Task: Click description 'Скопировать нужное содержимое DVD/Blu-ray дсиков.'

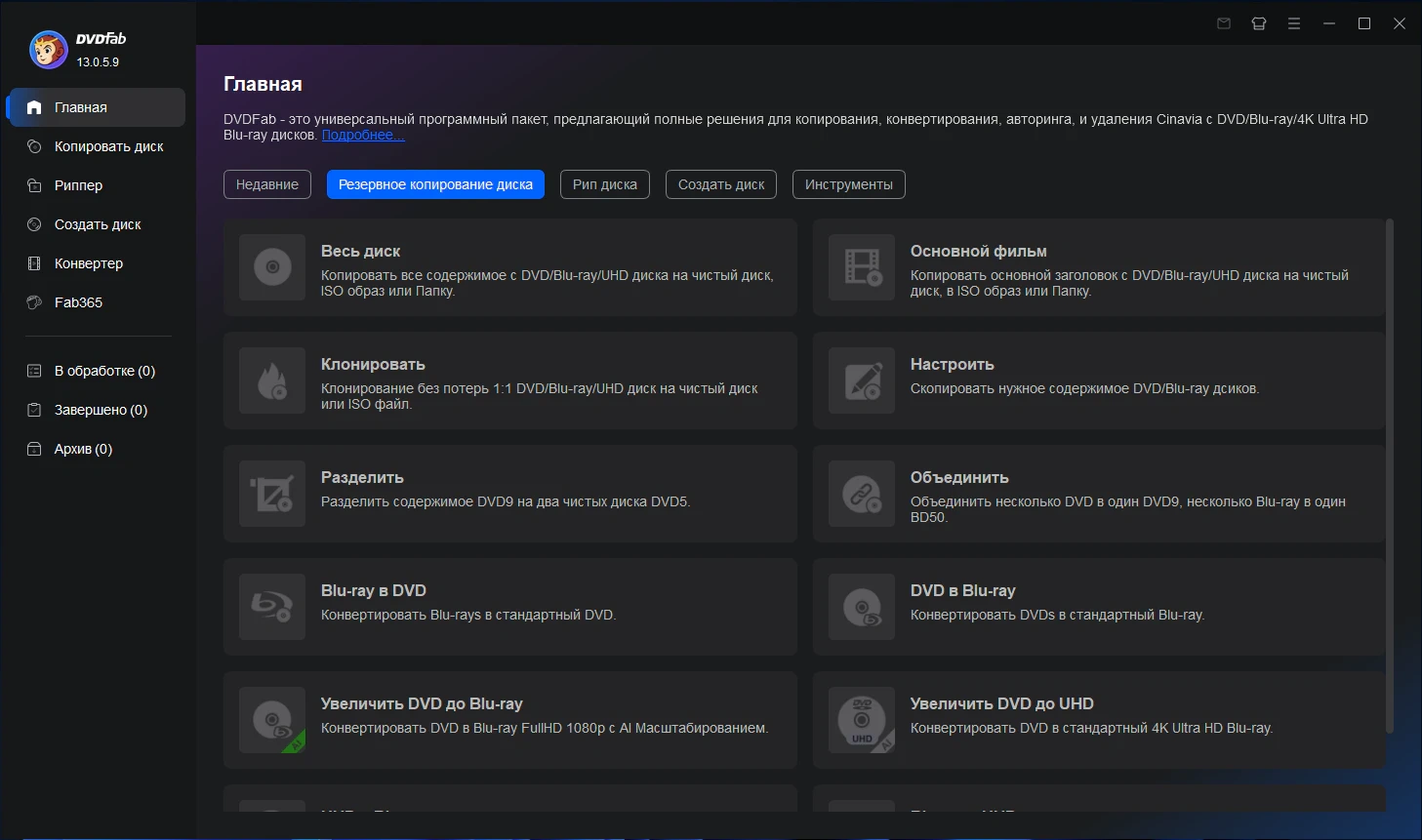Action: click(1085, 388)
